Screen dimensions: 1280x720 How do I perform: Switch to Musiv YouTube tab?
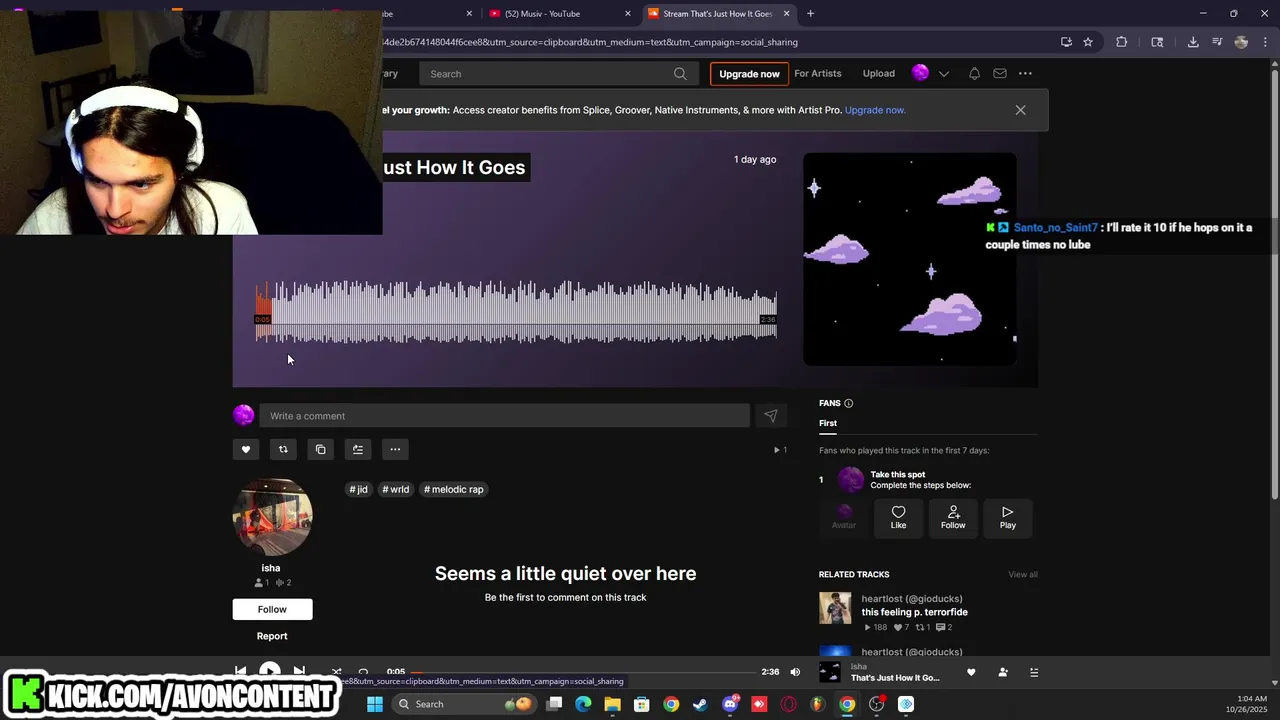(560, 13)
